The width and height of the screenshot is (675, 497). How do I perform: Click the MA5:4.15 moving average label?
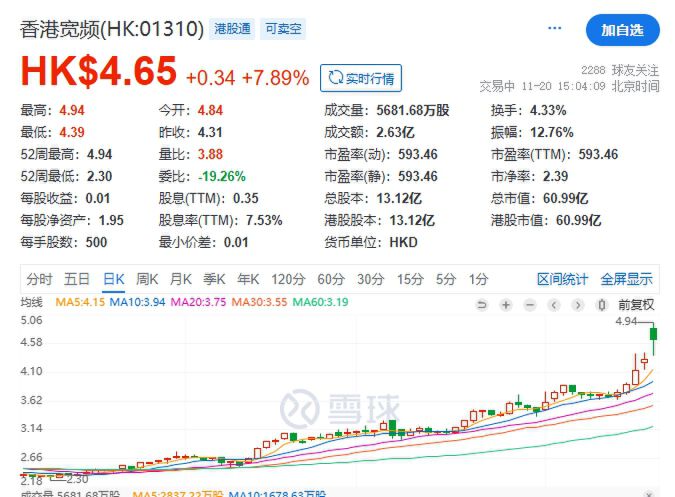[x=80, y=302]
